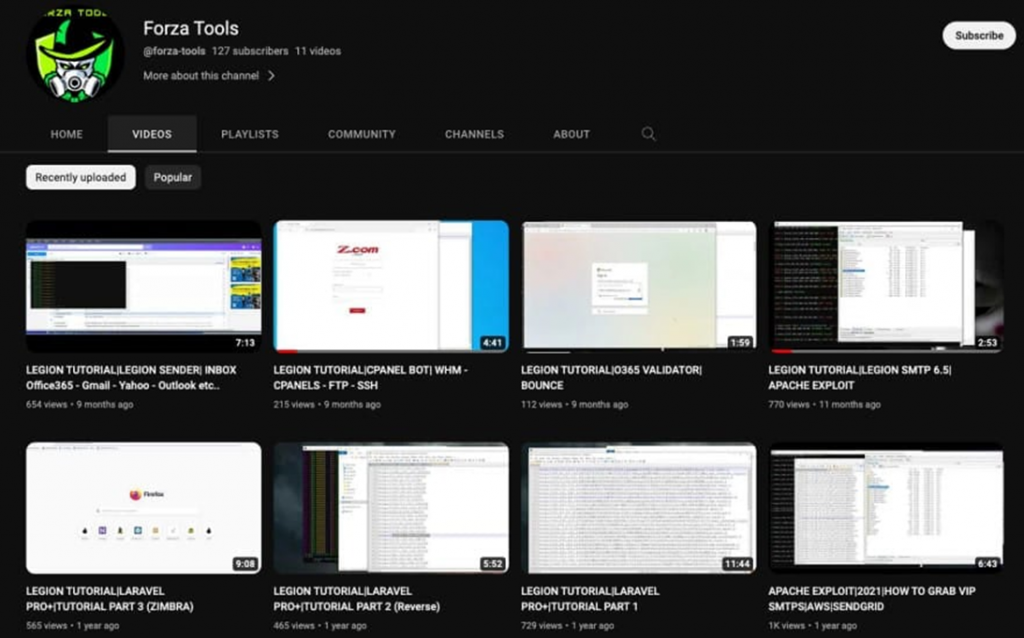Click the Forza Tools channel name heading

191,28
